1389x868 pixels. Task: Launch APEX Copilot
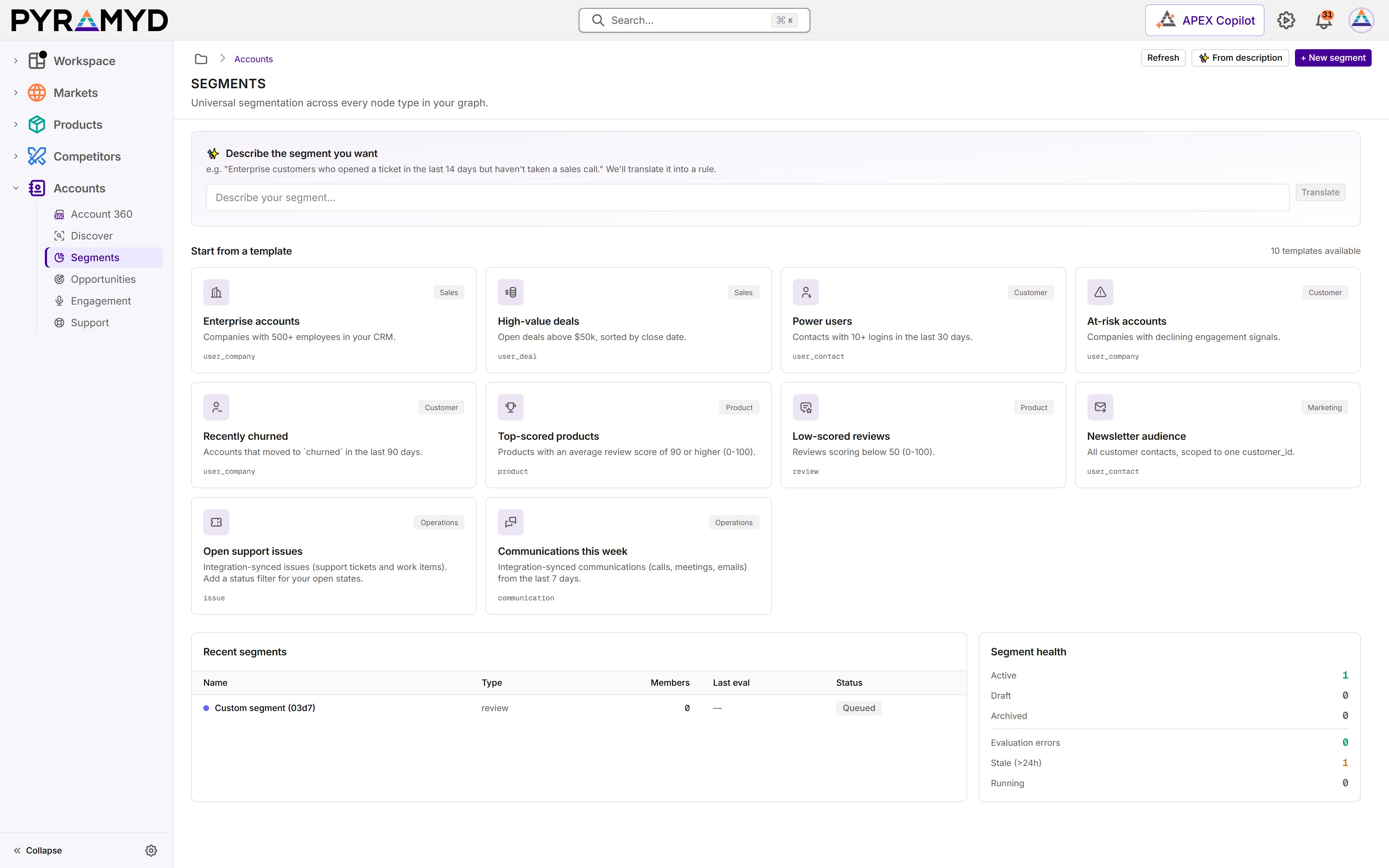(x=1204, y=20)
